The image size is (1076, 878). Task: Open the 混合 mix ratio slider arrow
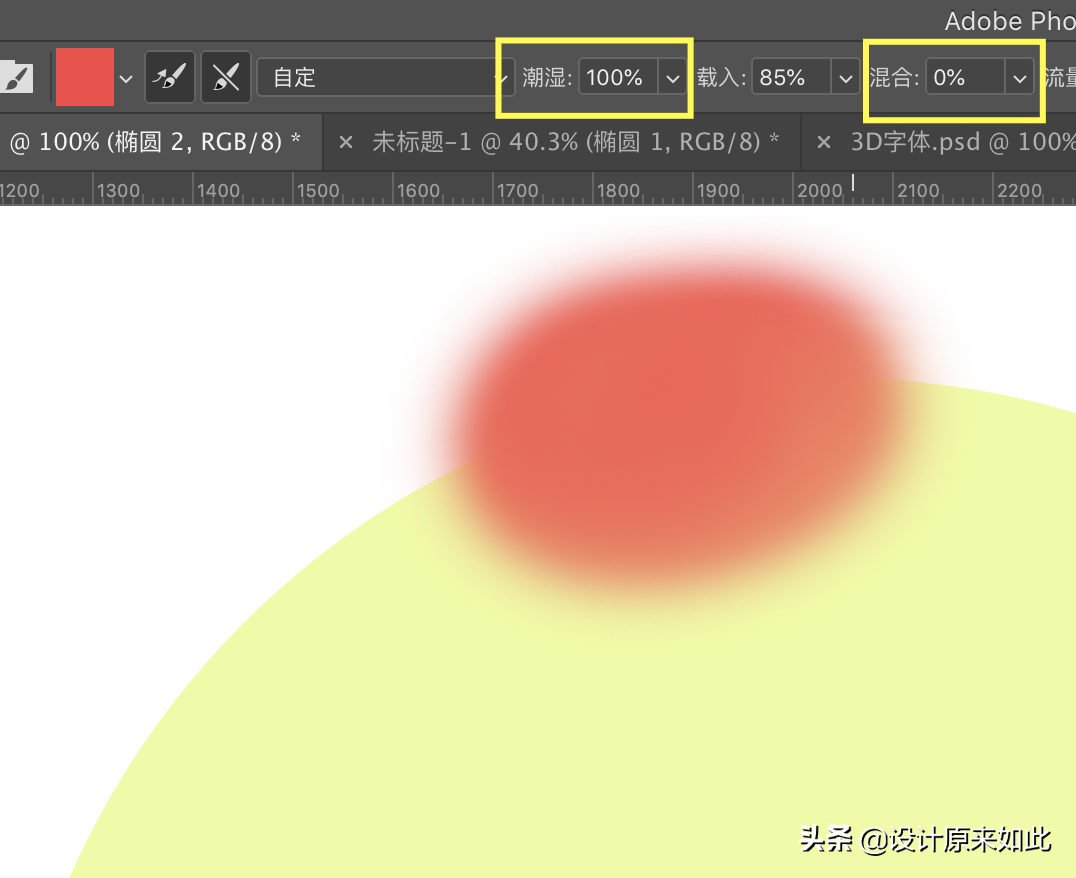[x=1020, y=78]
